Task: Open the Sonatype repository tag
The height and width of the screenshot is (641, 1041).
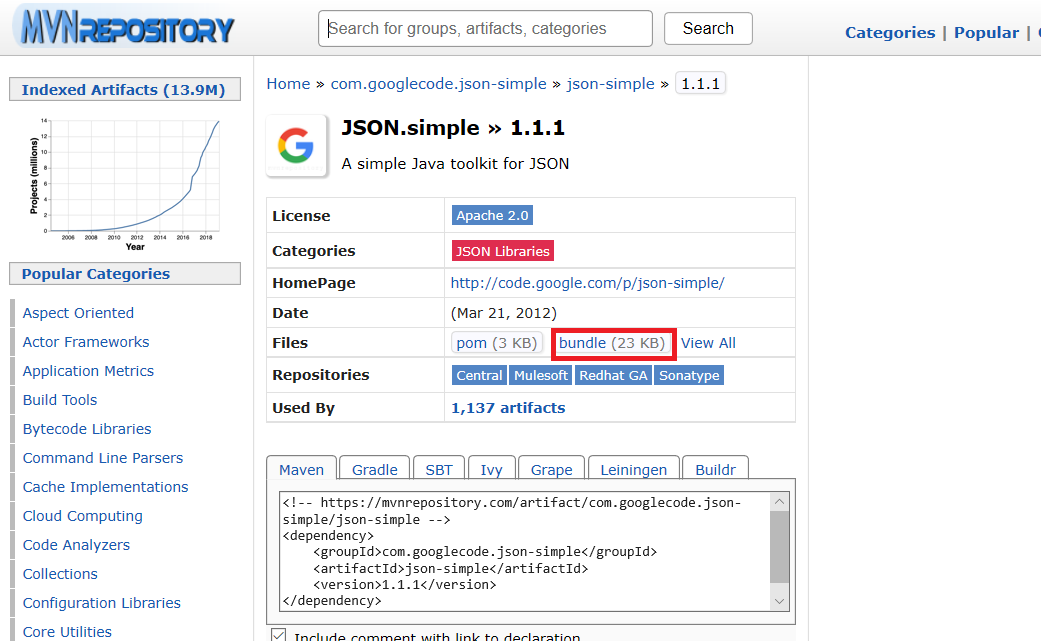Action: click(688, 375)
